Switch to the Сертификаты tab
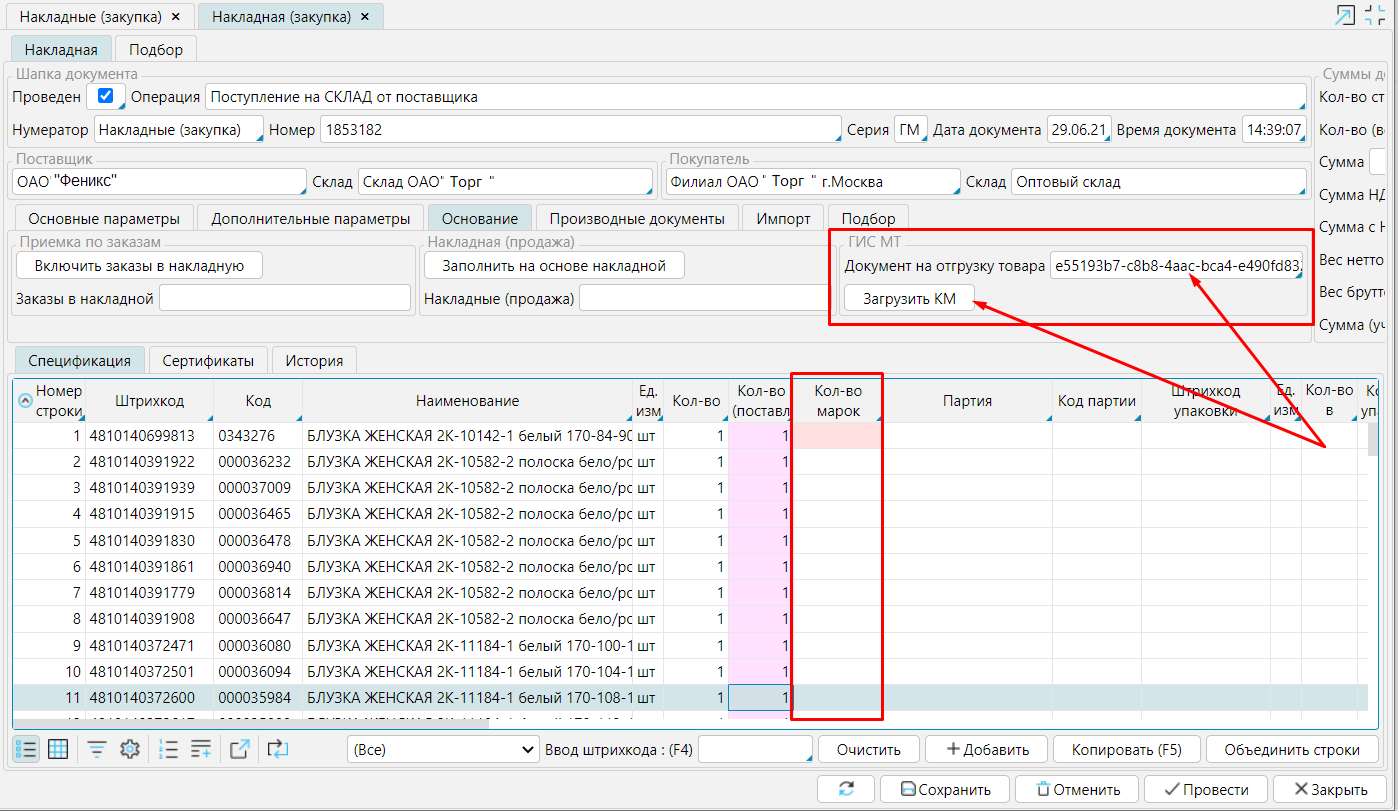Screen dimensions: 1398x811 pyautogui.click(x=208, y=361)
